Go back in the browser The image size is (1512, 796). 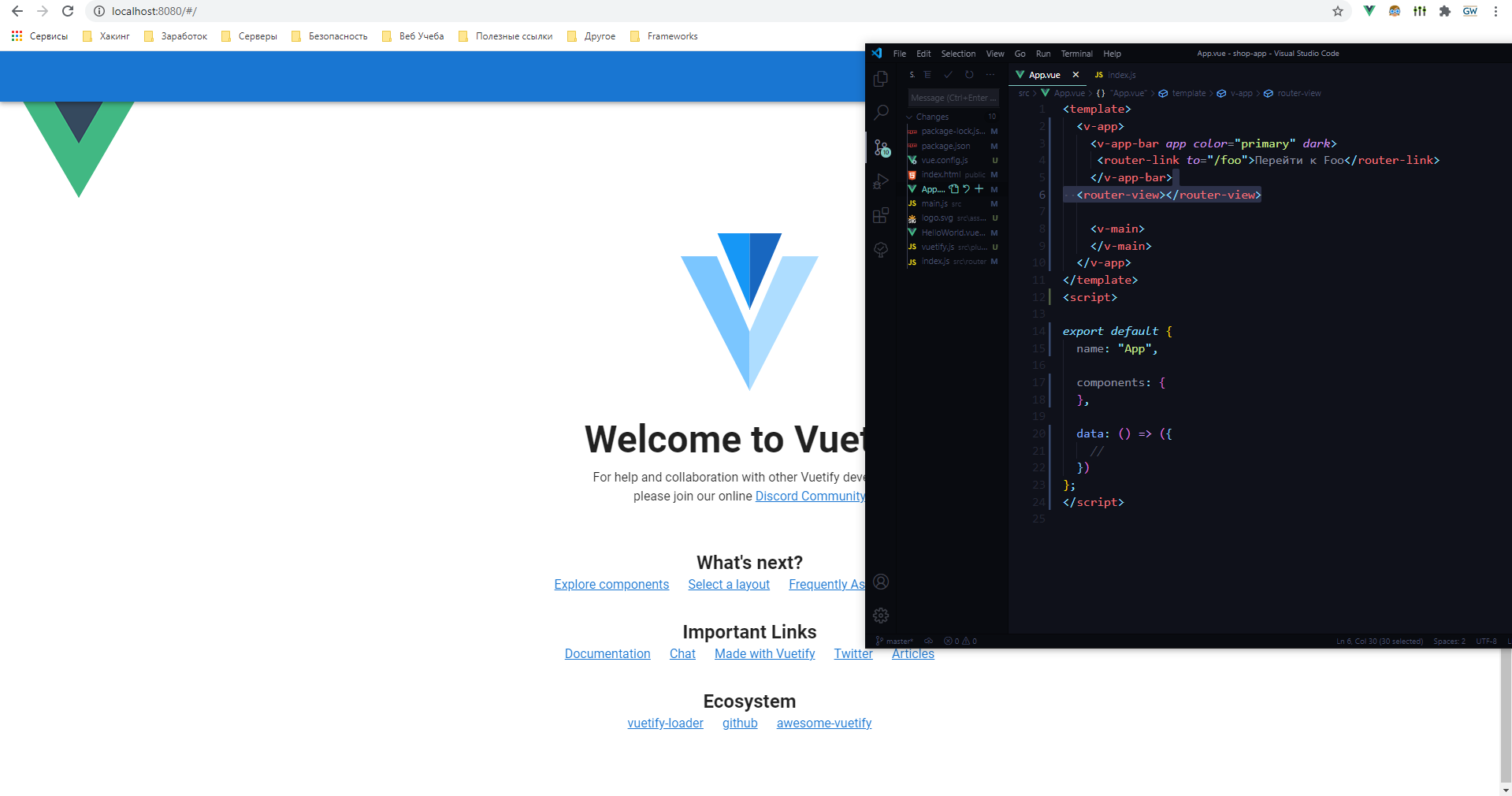click(17, 11)
